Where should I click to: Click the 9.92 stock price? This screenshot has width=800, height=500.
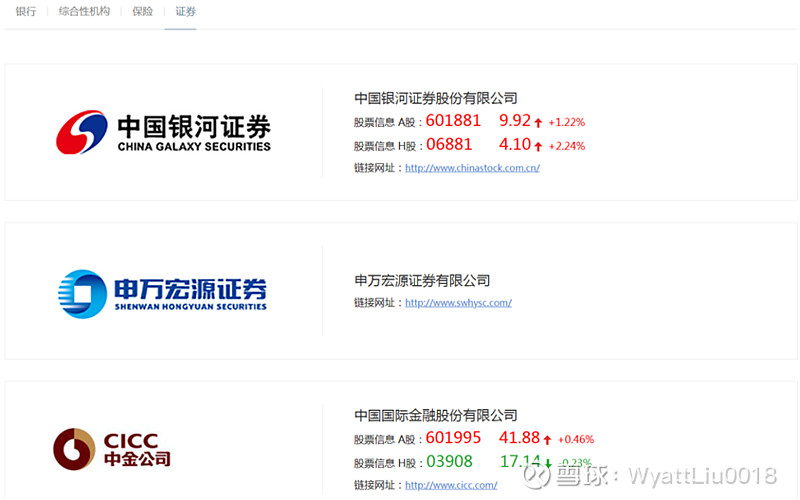click(515, 120)
